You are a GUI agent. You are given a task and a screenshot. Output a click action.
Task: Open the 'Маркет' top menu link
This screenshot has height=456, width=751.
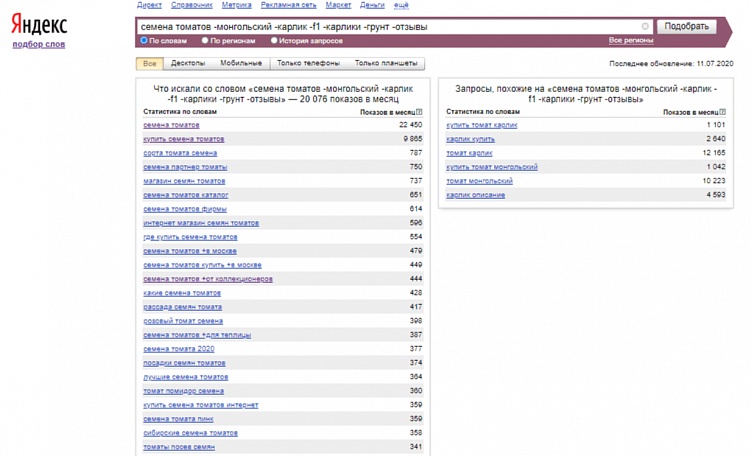point(338,5)
